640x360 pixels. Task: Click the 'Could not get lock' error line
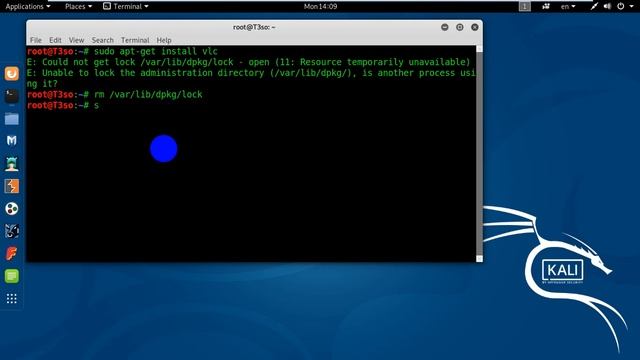[248, 62]
